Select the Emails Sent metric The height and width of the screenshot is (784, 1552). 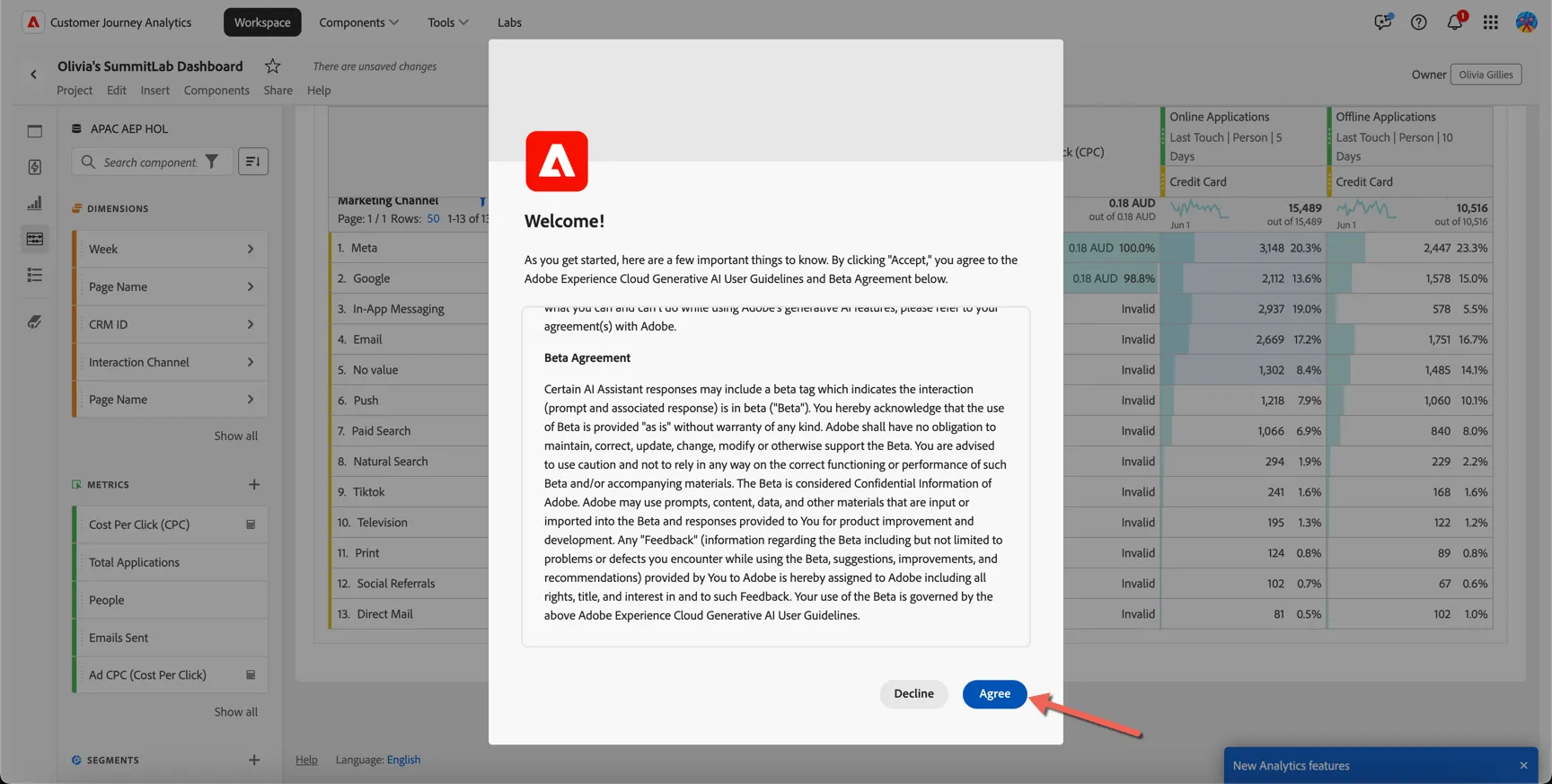click(171, 638)
